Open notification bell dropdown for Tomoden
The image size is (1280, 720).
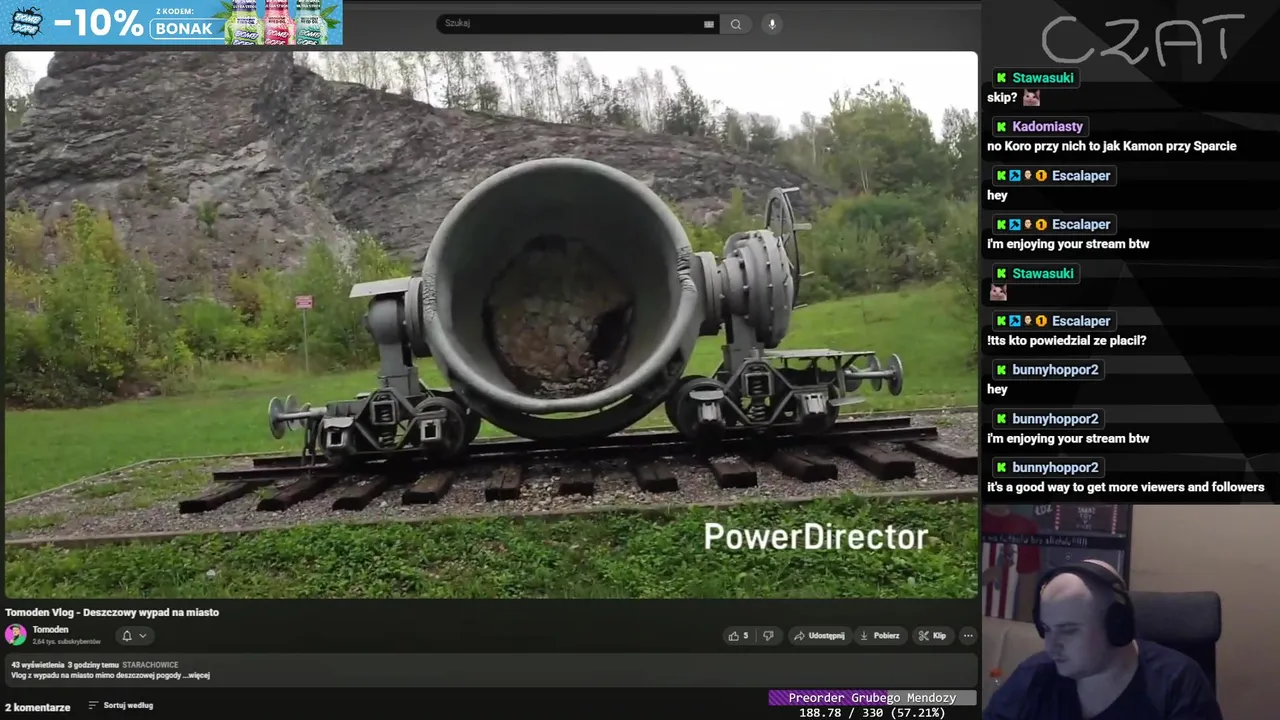click(134, 636)
